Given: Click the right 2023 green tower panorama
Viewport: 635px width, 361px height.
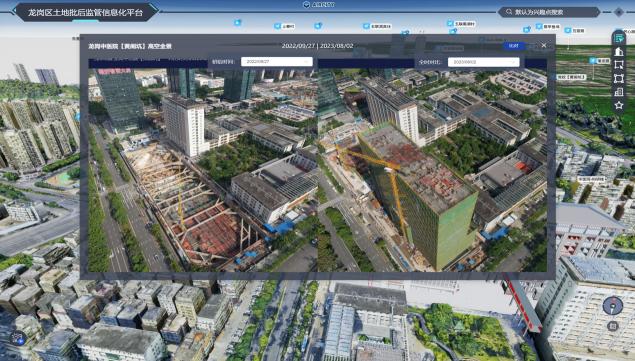Looking at the screenshot, I should point(433,170).
